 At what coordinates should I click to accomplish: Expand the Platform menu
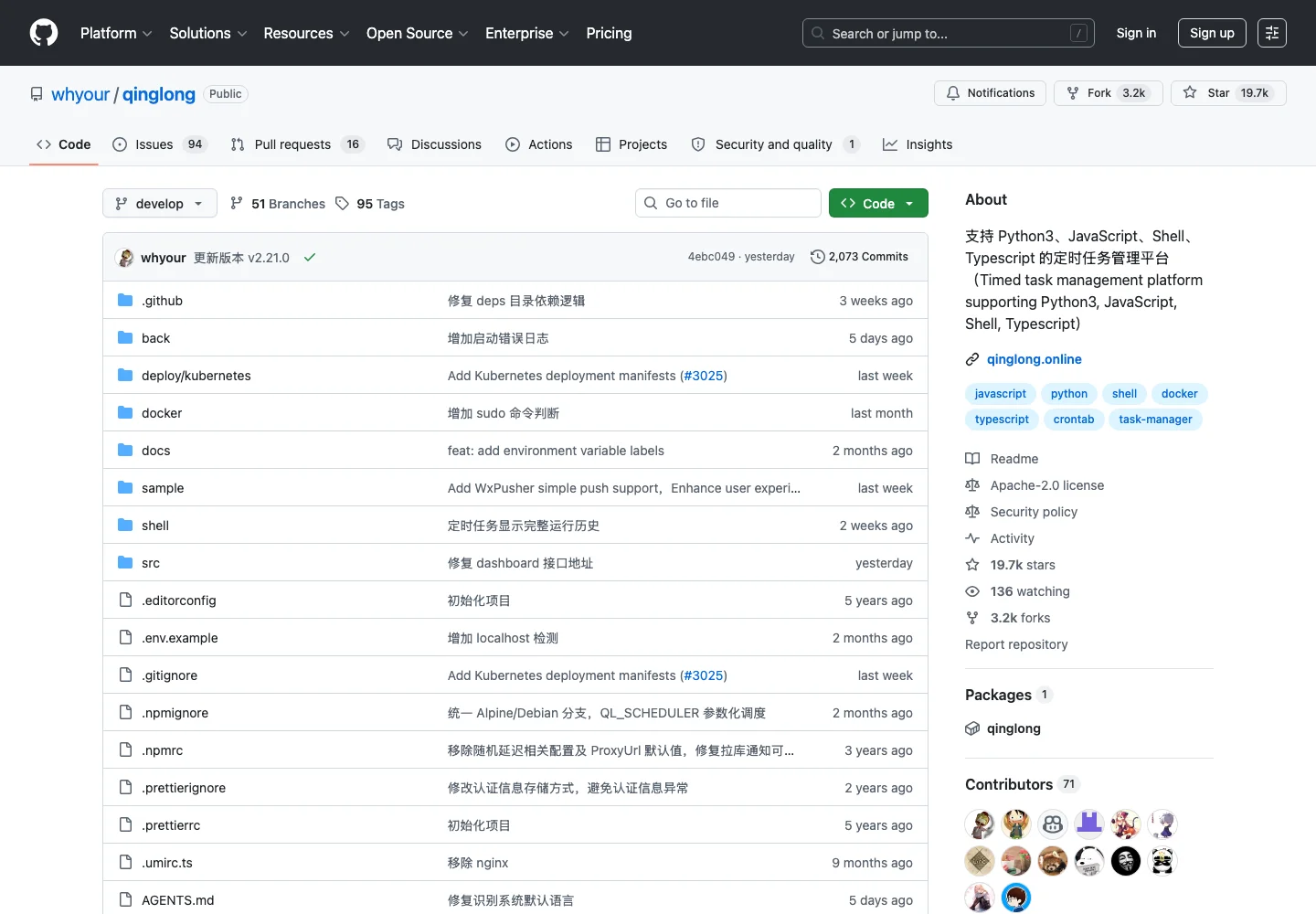tap(116, 33)
